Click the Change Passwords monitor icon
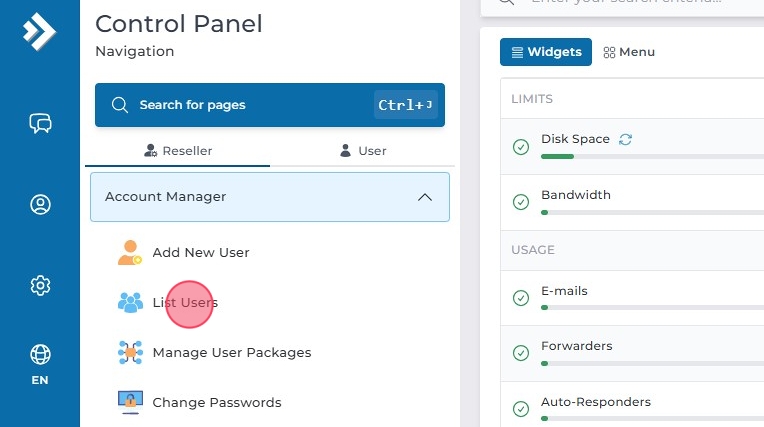Image resolution: width=764 pixels, height=427 pixels. (x=130, y=403)
